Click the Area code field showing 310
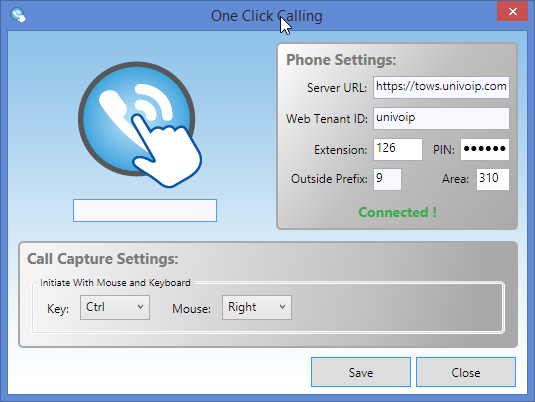This screenshot has height=402, width=535. tap(493, 179)
